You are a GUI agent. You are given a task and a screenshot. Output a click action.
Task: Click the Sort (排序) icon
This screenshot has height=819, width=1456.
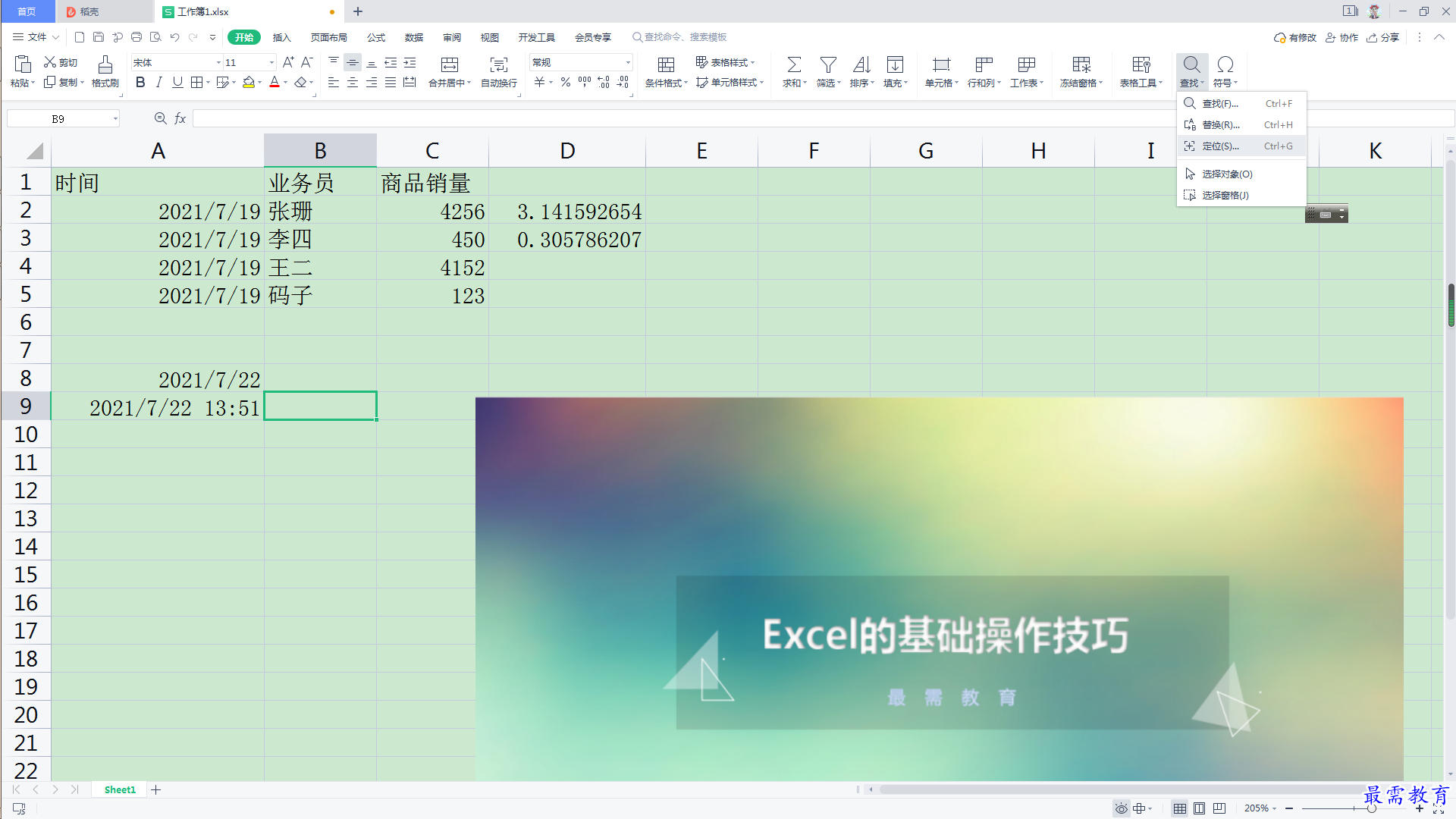861,64
